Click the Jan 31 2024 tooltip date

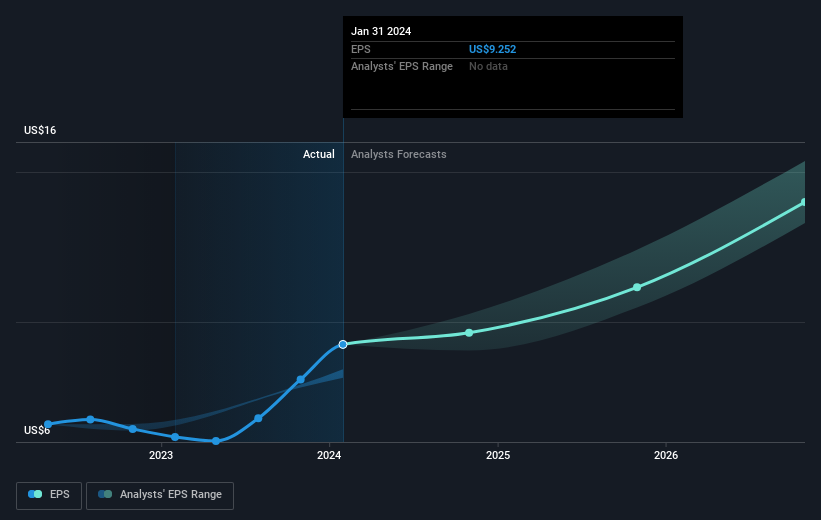(x=381, y=31)
